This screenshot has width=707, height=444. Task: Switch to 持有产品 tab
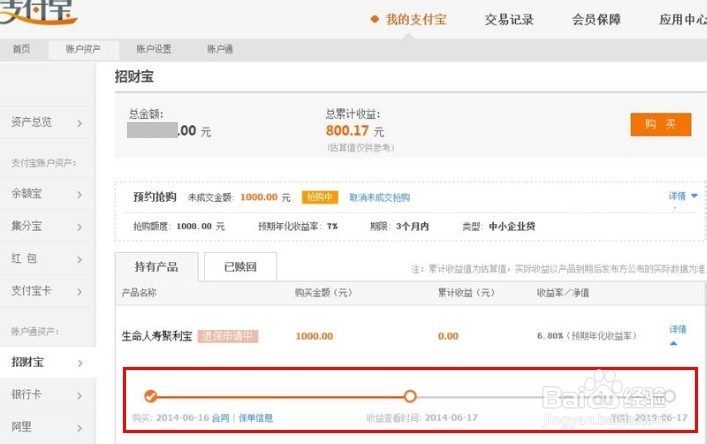[156, 267]
